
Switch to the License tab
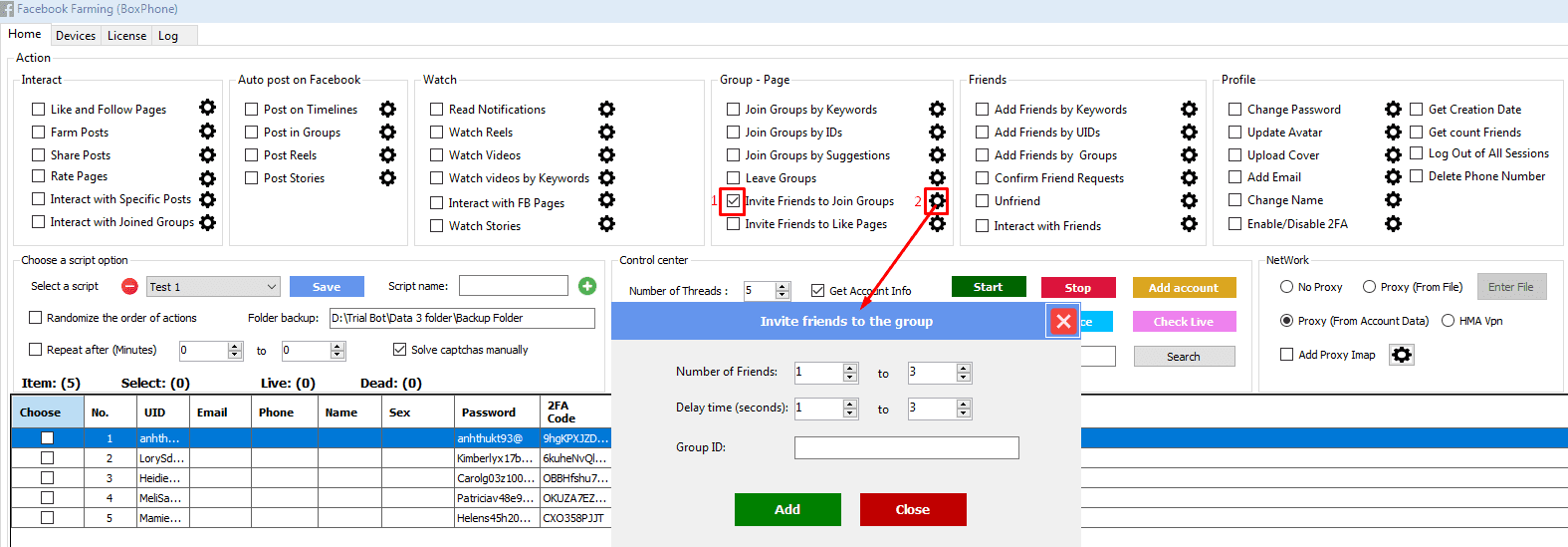126,36
